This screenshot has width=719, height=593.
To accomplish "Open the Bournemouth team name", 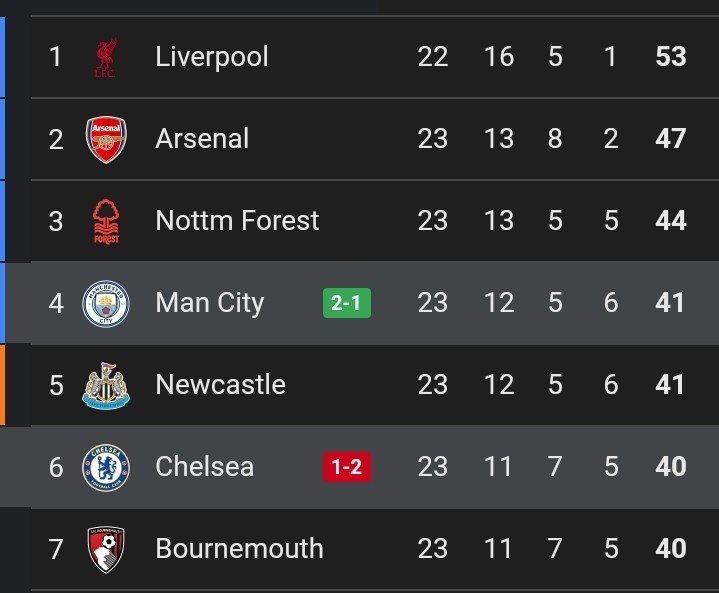I will click(239, 549).
